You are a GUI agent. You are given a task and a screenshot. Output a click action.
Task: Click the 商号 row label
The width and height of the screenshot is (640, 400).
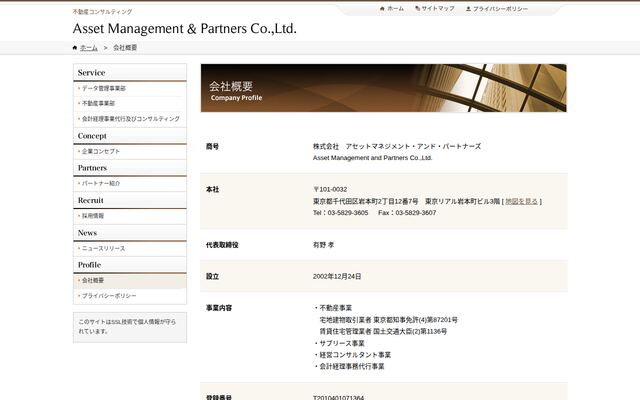pyautogui.click(x=212, y=146)
